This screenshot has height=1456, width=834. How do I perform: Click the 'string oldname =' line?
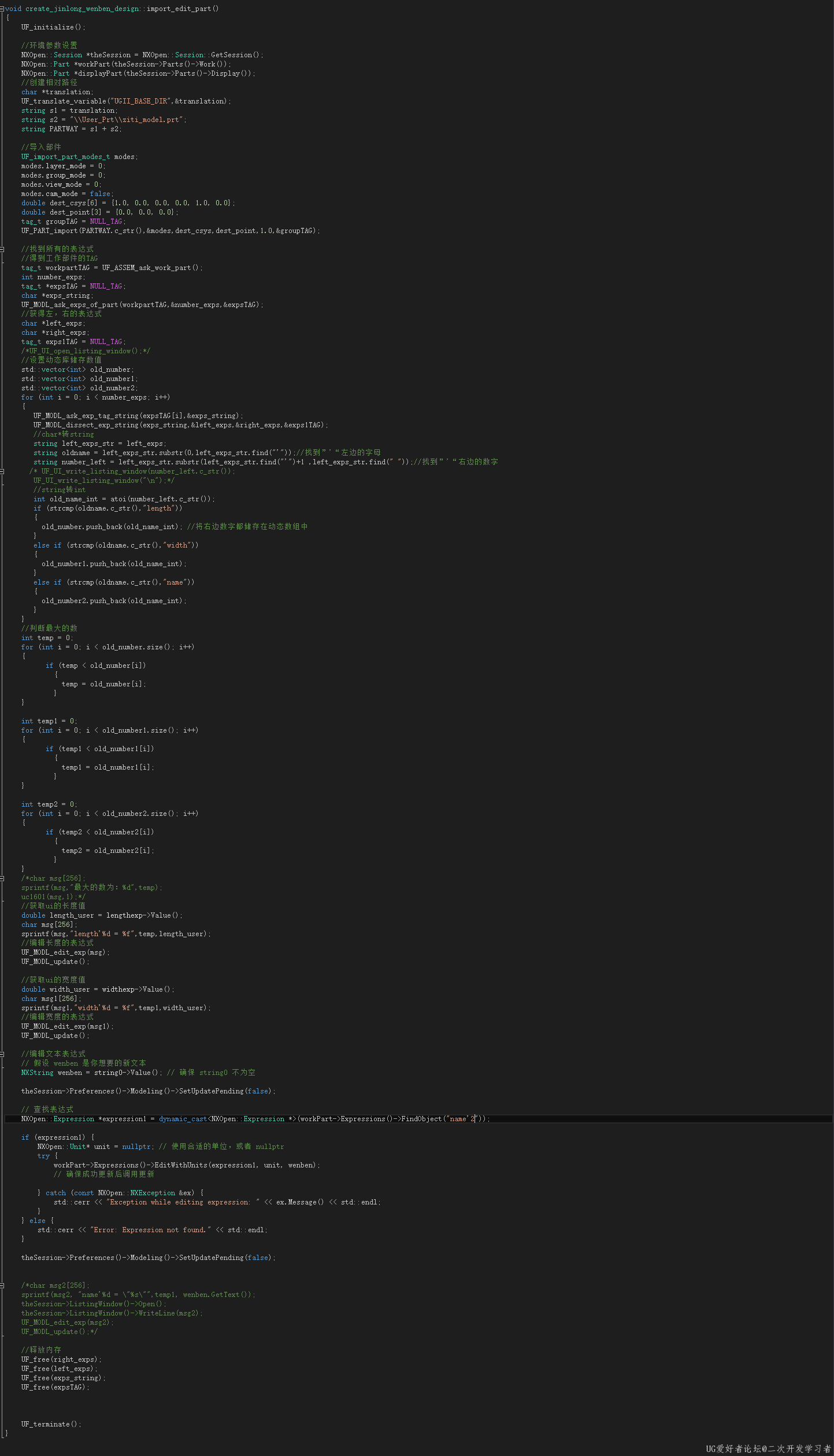coord(207,453)
